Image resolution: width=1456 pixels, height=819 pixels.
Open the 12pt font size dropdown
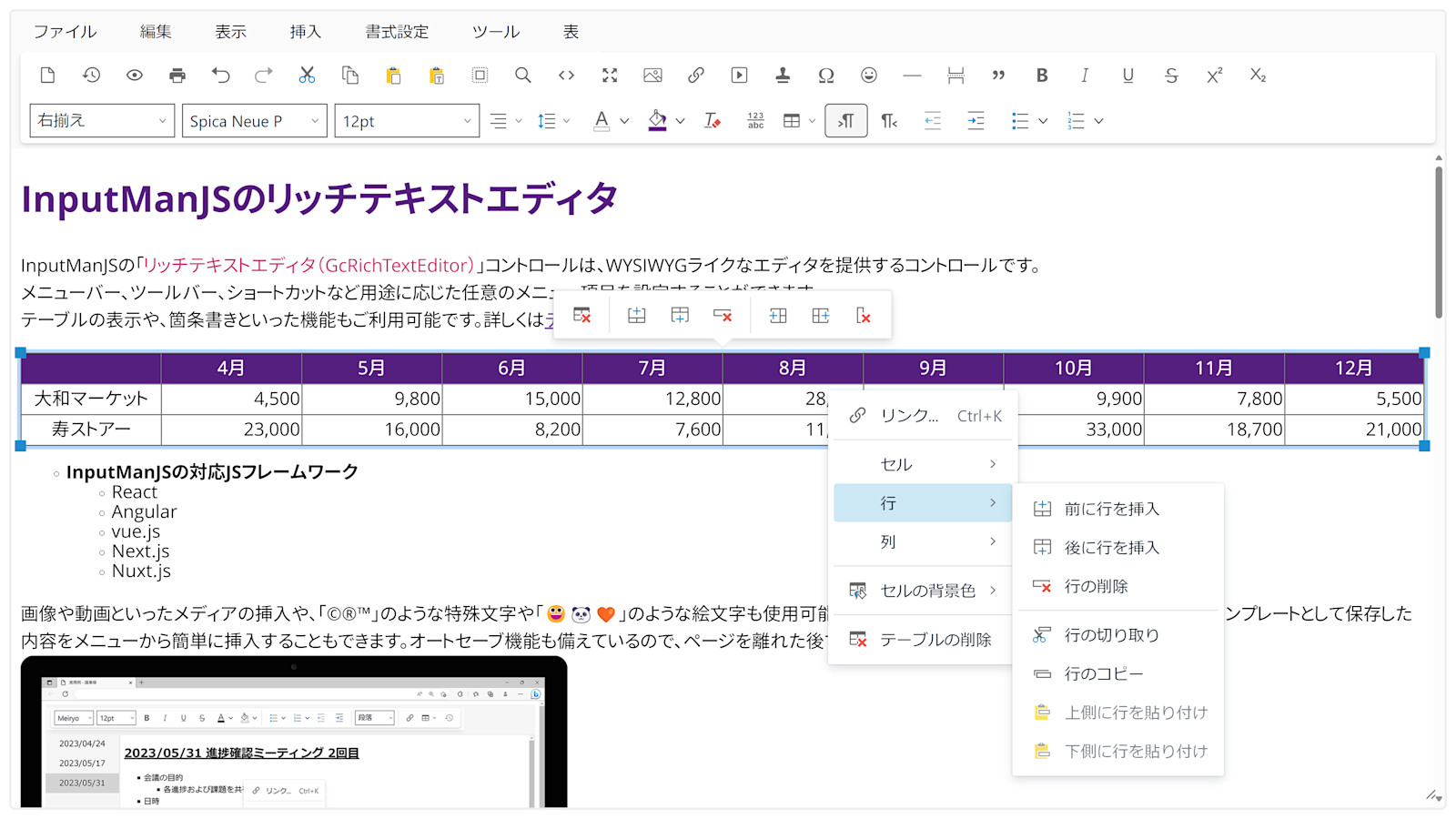[407, 121]
